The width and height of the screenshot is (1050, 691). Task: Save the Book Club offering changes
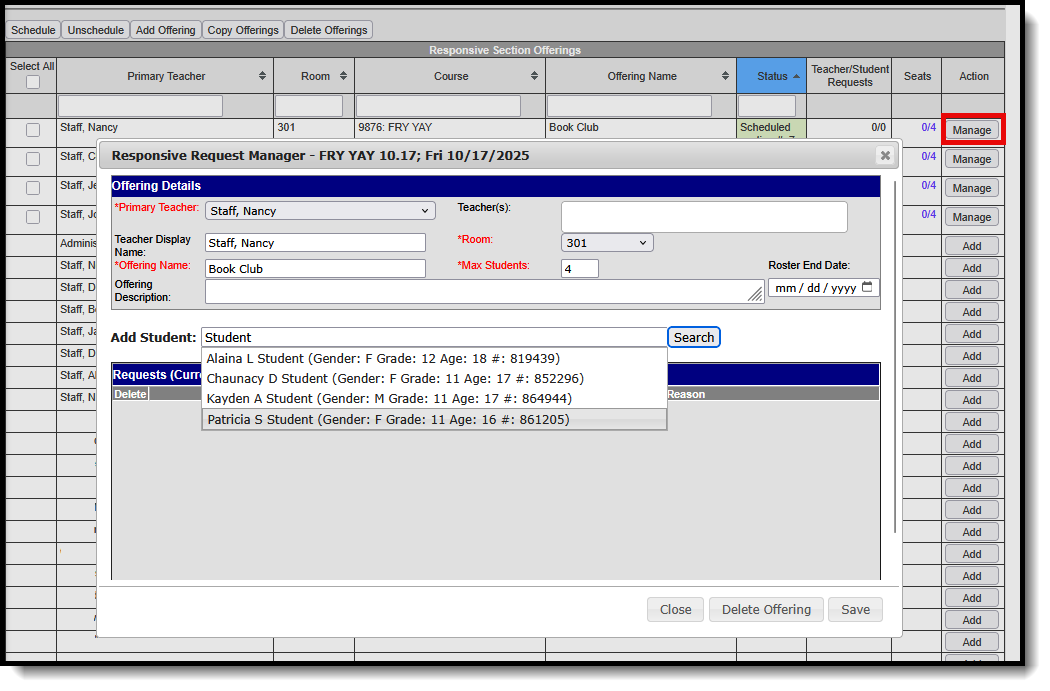point(855,609)
